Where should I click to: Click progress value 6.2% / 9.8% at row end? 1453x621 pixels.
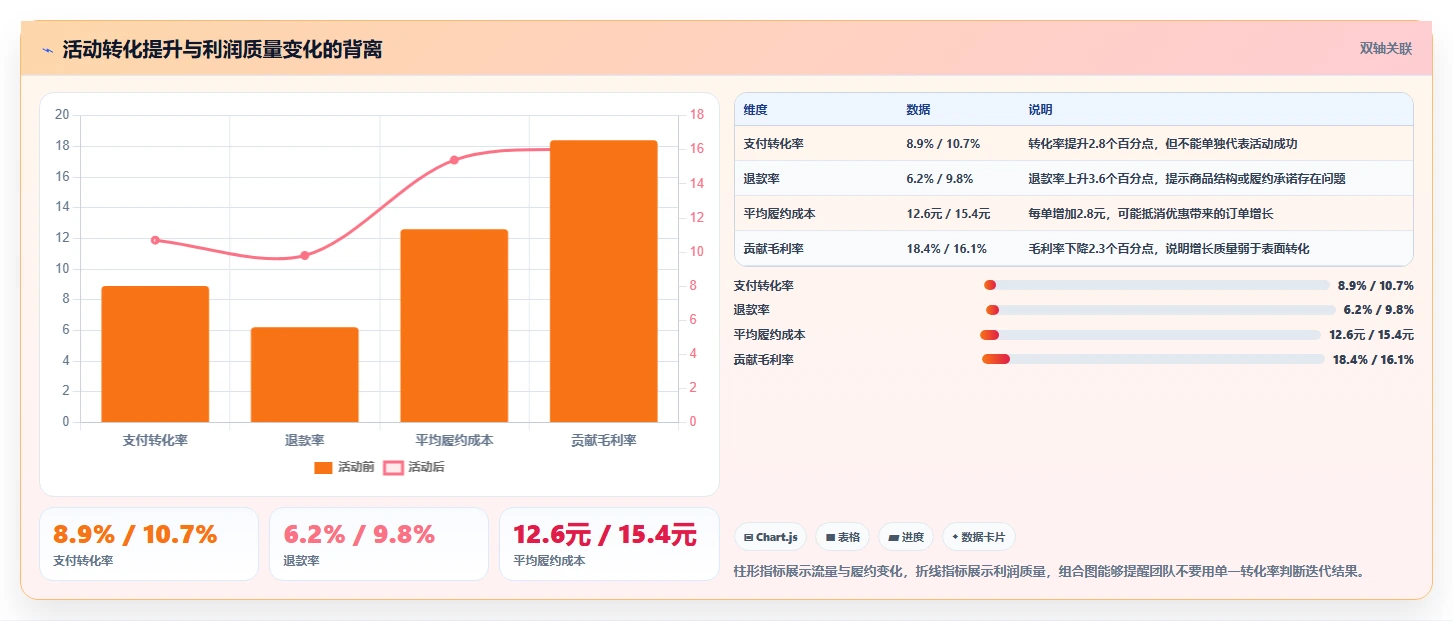pyautogui.click(x=1378, y=310)
